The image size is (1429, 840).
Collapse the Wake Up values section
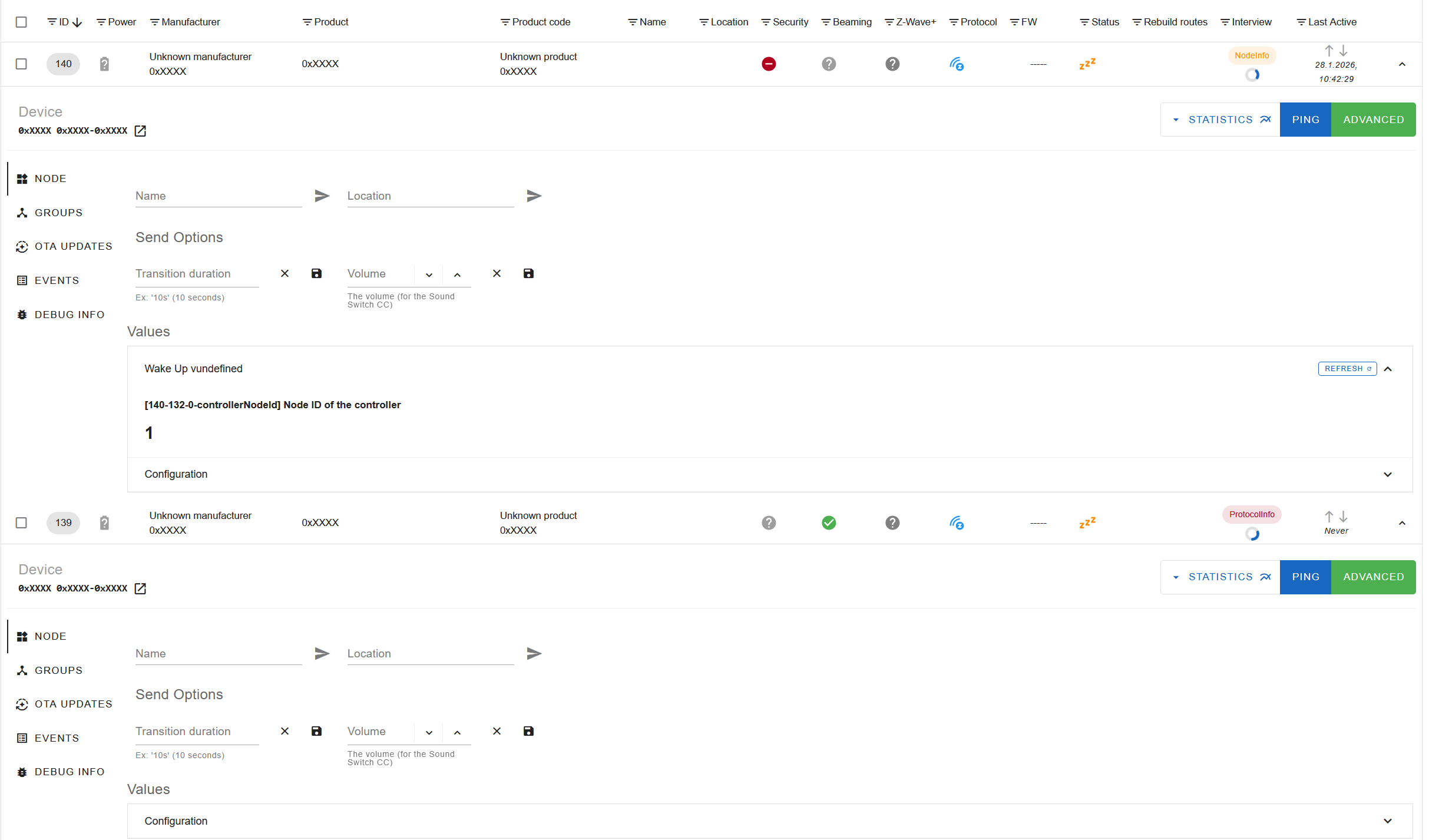pos(1387,369)
